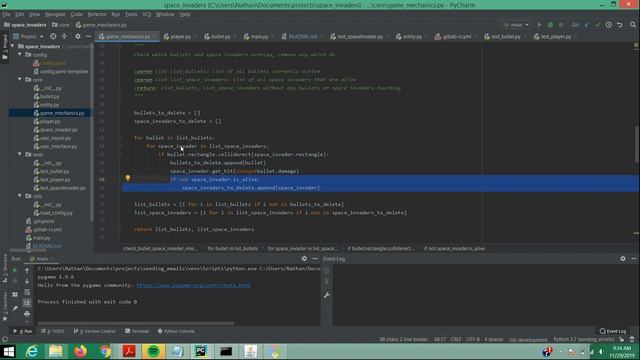This screenshot has height=360, width=640.
Task: Collapse the core folder in the tree
Action: (20, 79)
